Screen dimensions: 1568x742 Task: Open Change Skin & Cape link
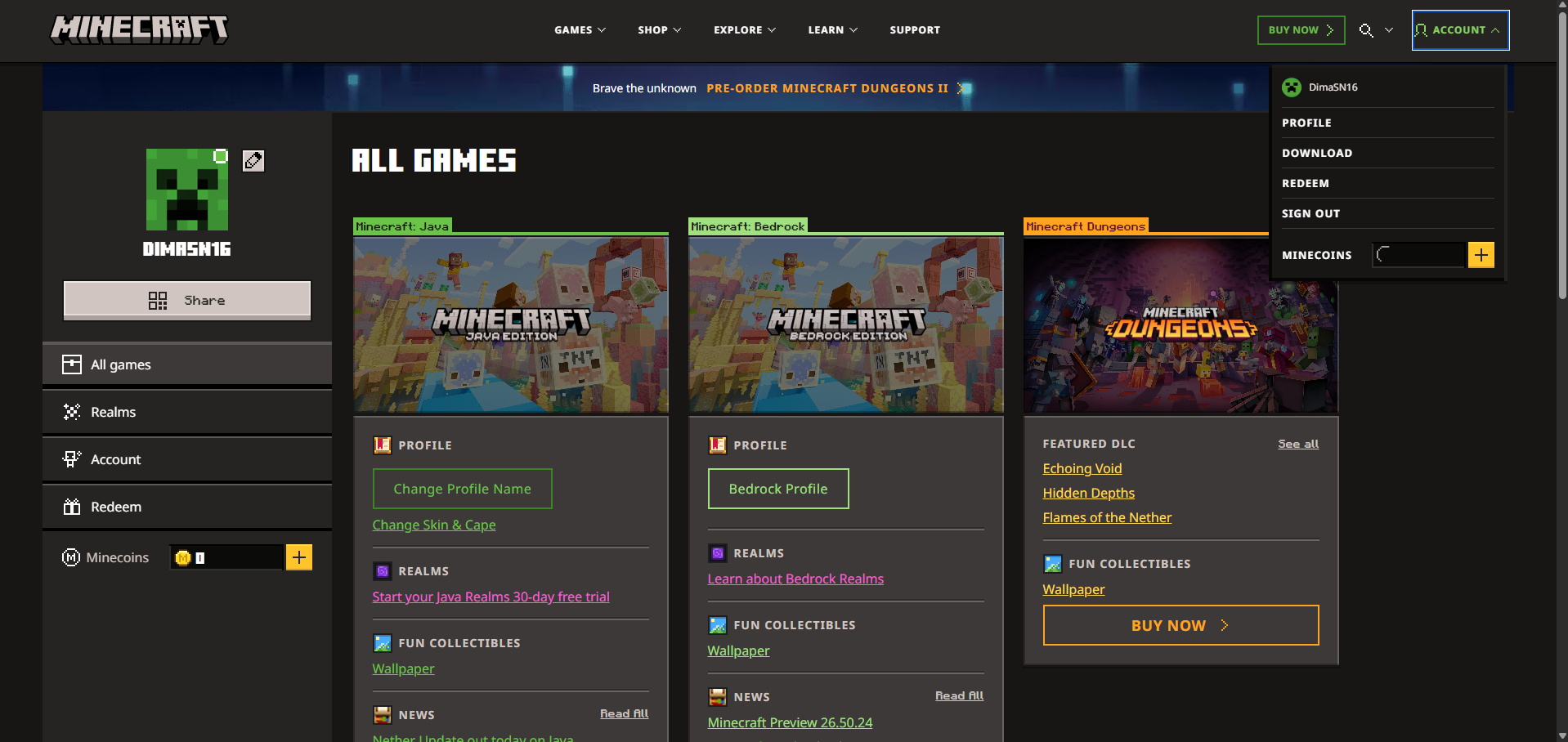[x=434, y=525]
